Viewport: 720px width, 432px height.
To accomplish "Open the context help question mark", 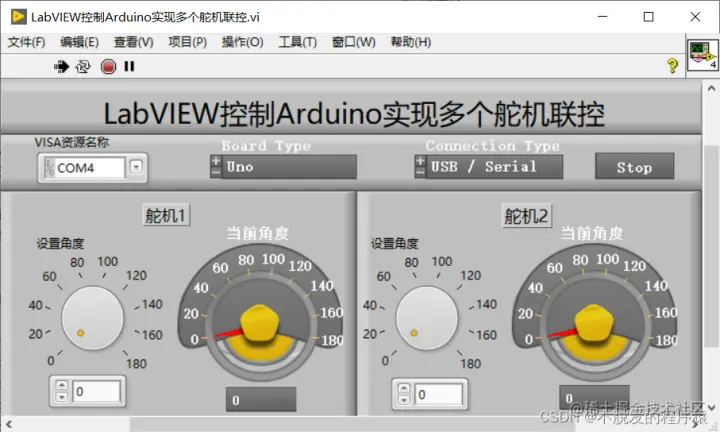I will point(672,66).
